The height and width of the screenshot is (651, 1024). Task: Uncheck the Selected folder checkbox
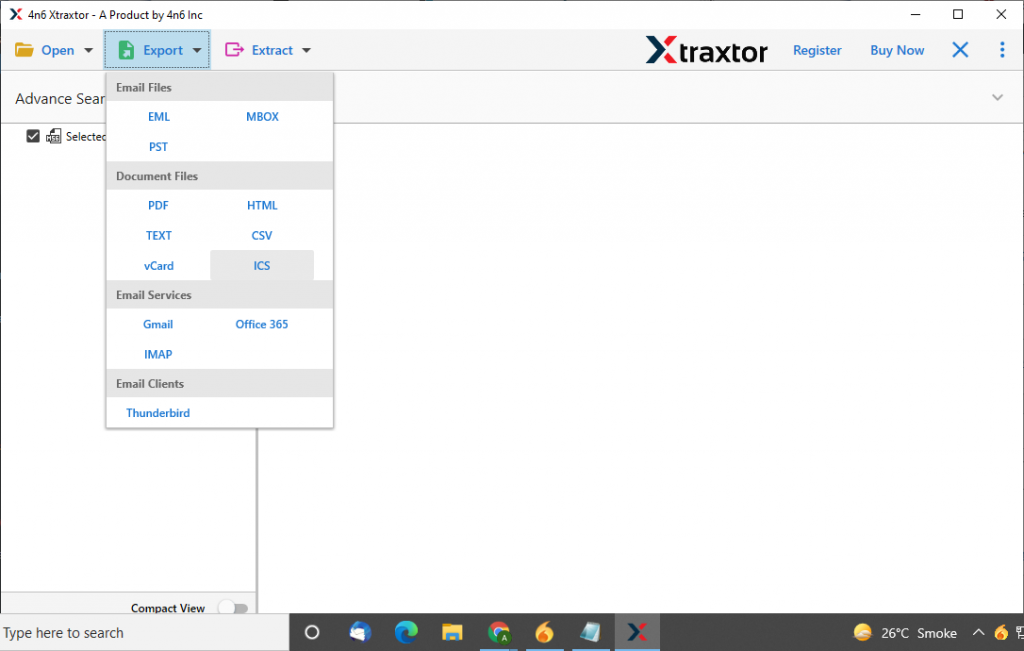pyautogui.click(x=33, y=136)
